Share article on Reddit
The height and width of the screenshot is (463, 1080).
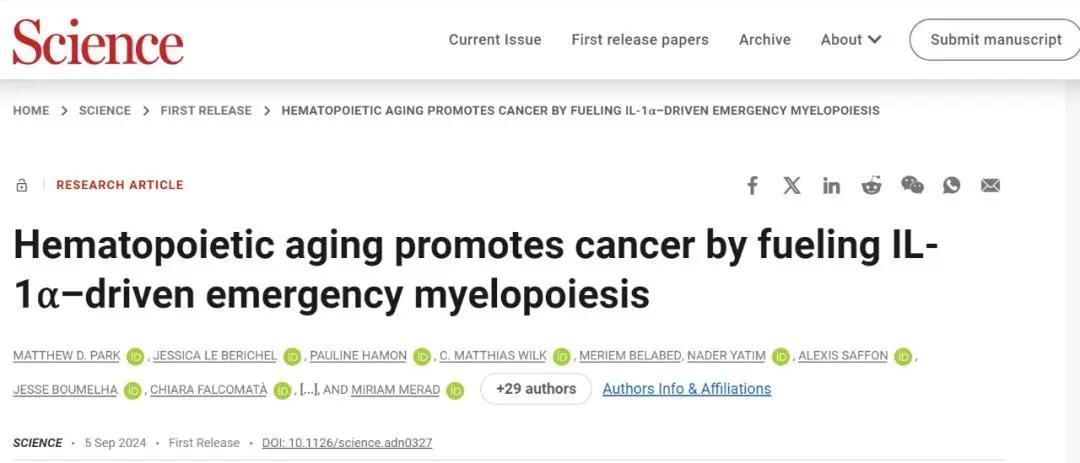pyautogui.click(x=871, y=185)
